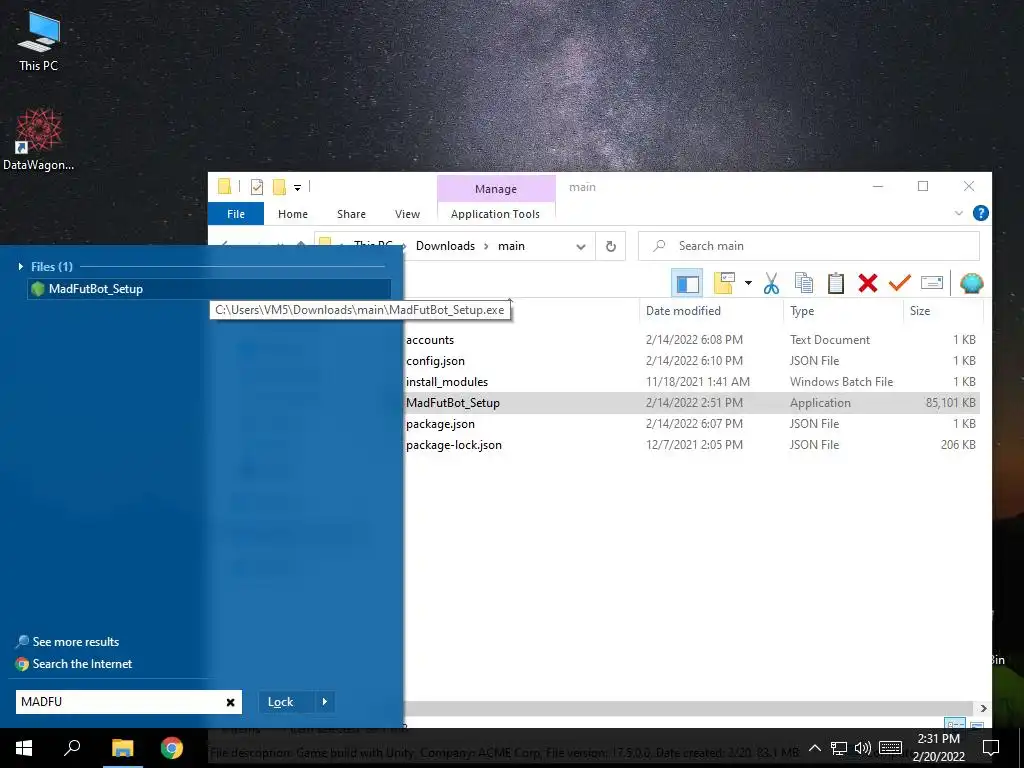Click the orange checkmark Properties icon
The width and height of the screenshot is (1024, 768).
point(900,283)
